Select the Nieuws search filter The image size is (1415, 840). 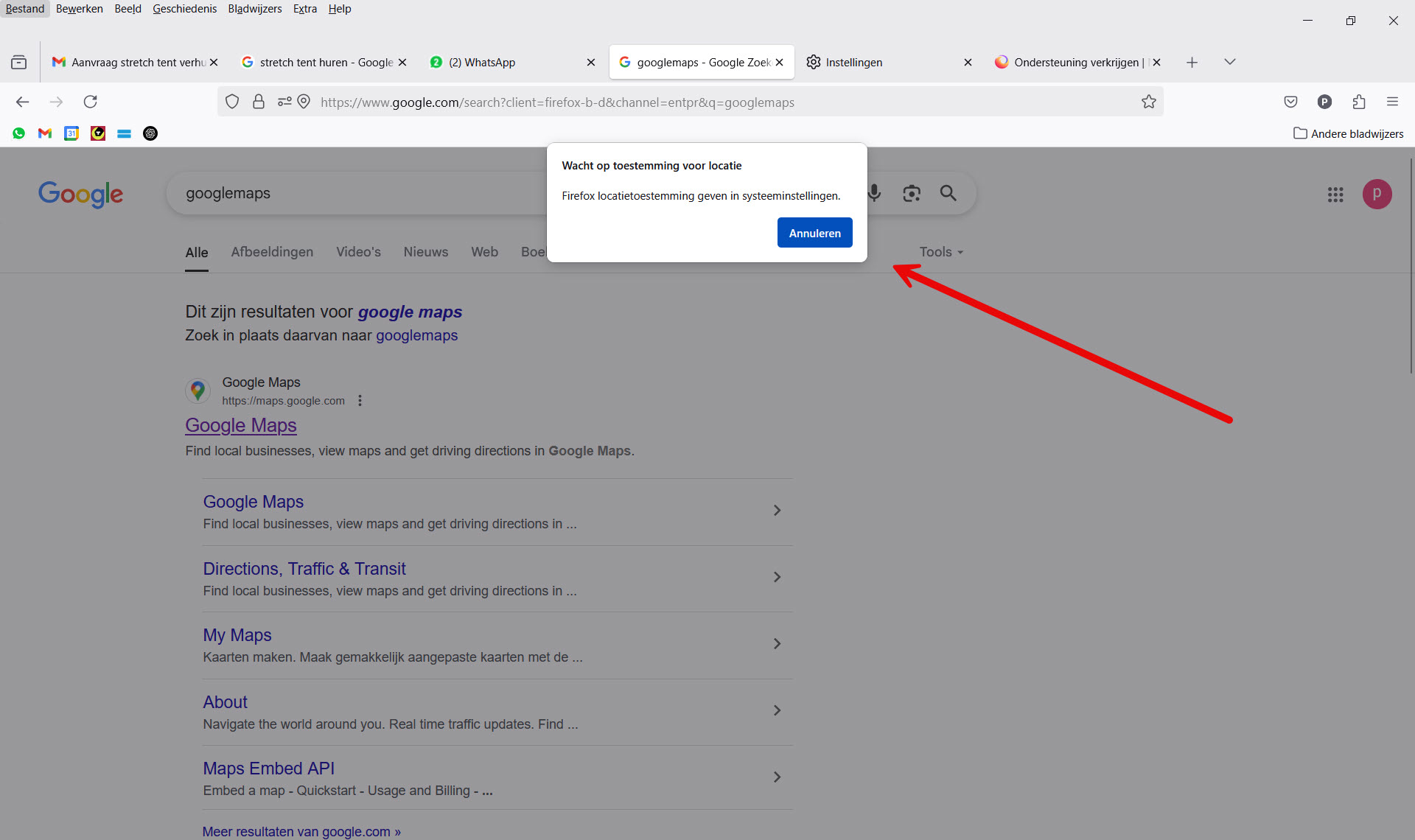click(x=426, y=252)
